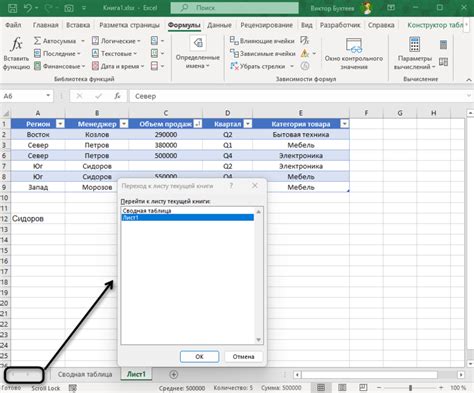474x393 pixels.
Task: Zoom out with the minus button
Action: coord(379,388)
